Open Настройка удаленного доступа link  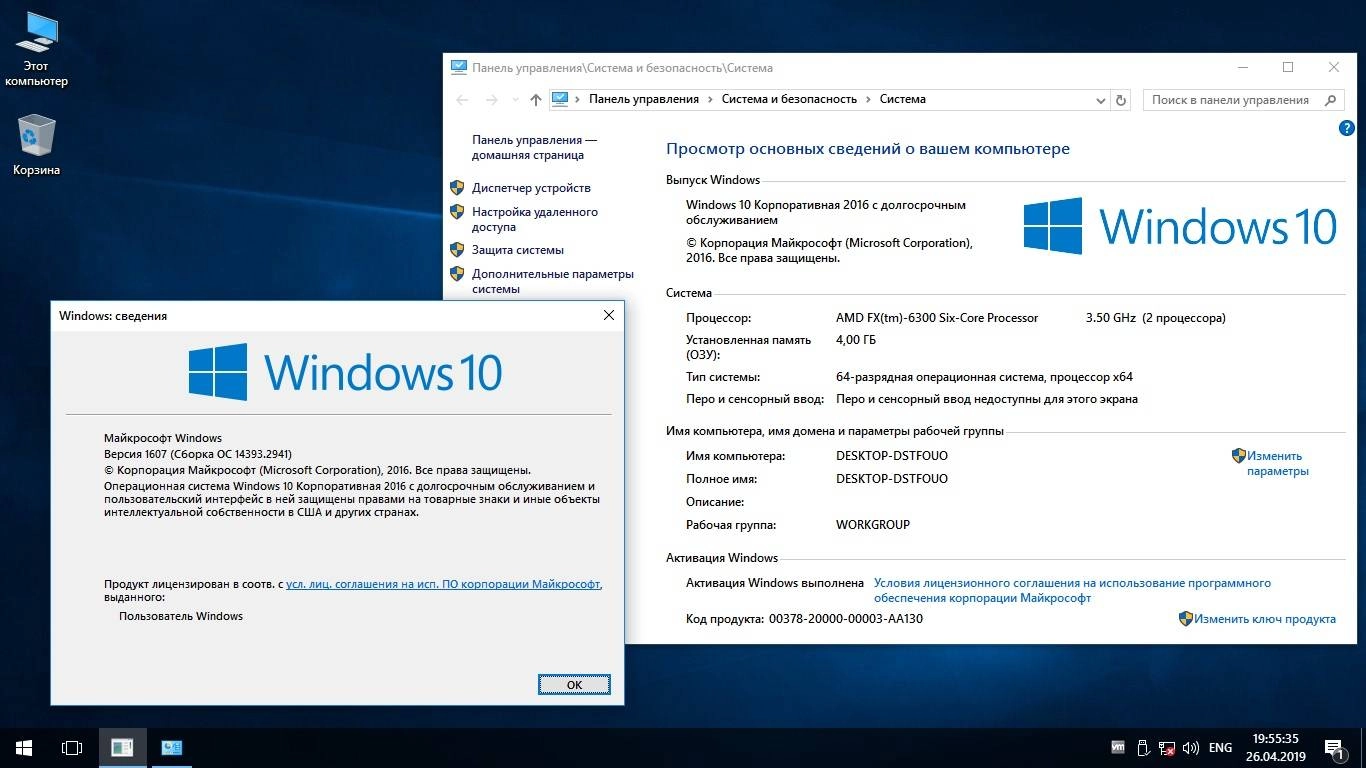click(x=535, y=219)
